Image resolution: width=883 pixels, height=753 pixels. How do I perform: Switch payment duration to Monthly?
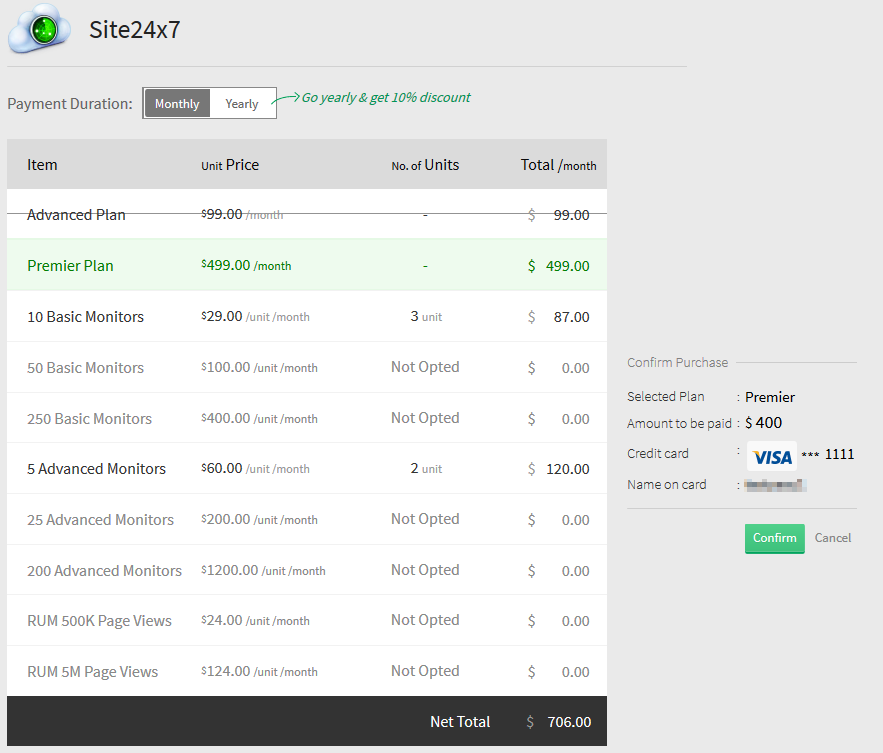coord(177,104)
